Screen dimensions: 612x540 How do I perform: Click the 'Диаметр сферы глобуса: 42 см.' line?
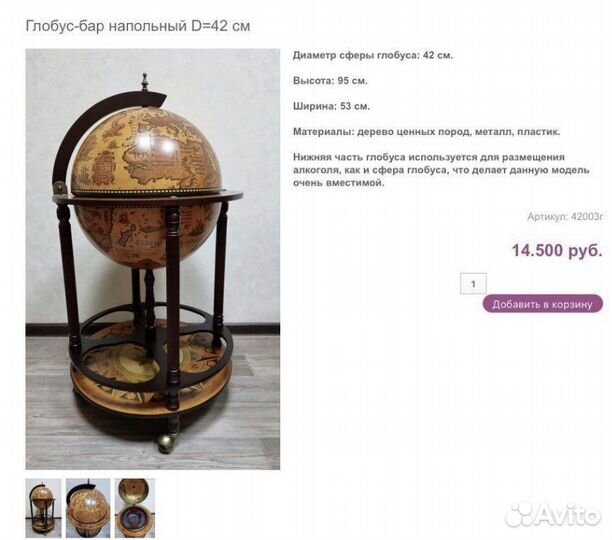point(373,55)
